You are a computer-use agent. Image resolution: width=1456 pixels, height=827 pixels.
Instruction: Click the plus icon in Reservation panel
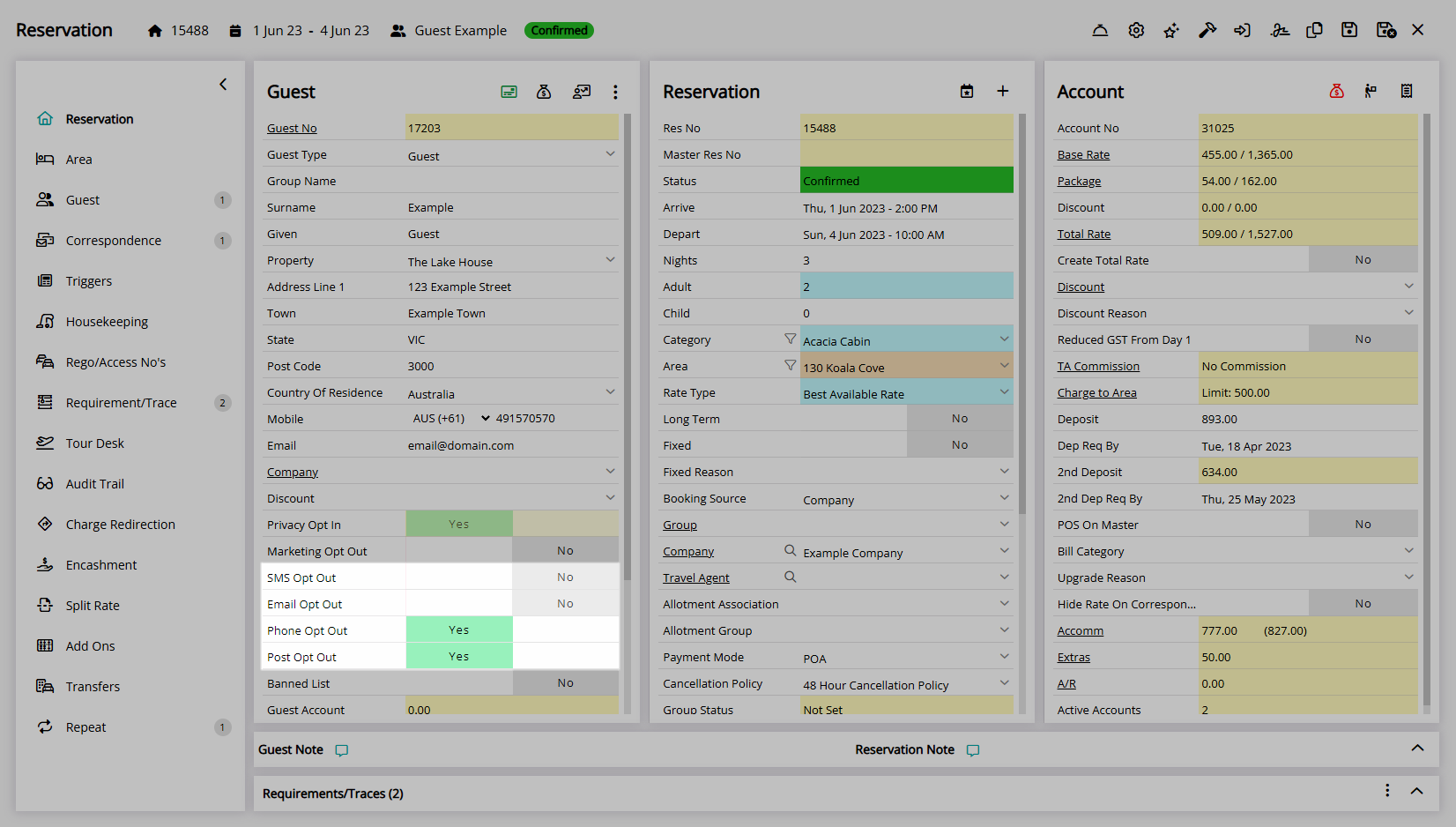pyautogui.click(x=1003, y=92)
